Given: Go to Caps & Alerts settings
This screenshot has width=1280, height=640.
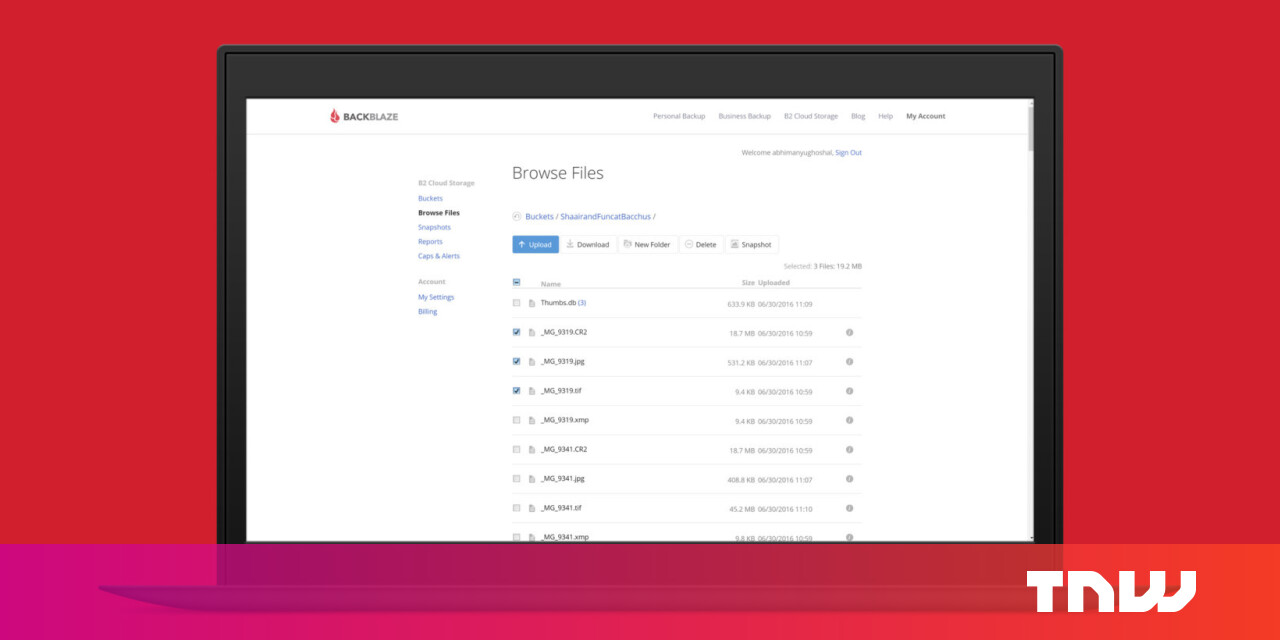Looking at the screenshot, I should click(x=439, y=256).
